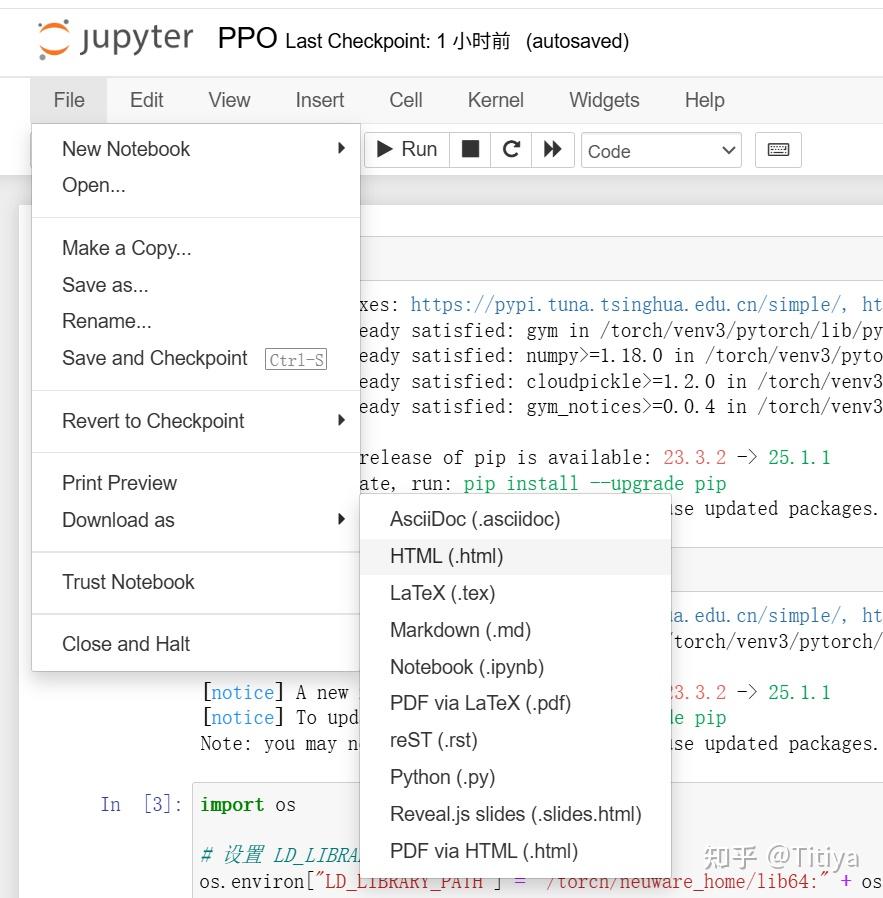This screenshot has height=898, width=883.
Task: Expand the New Notebook submenu
Action: coord(126,148)
